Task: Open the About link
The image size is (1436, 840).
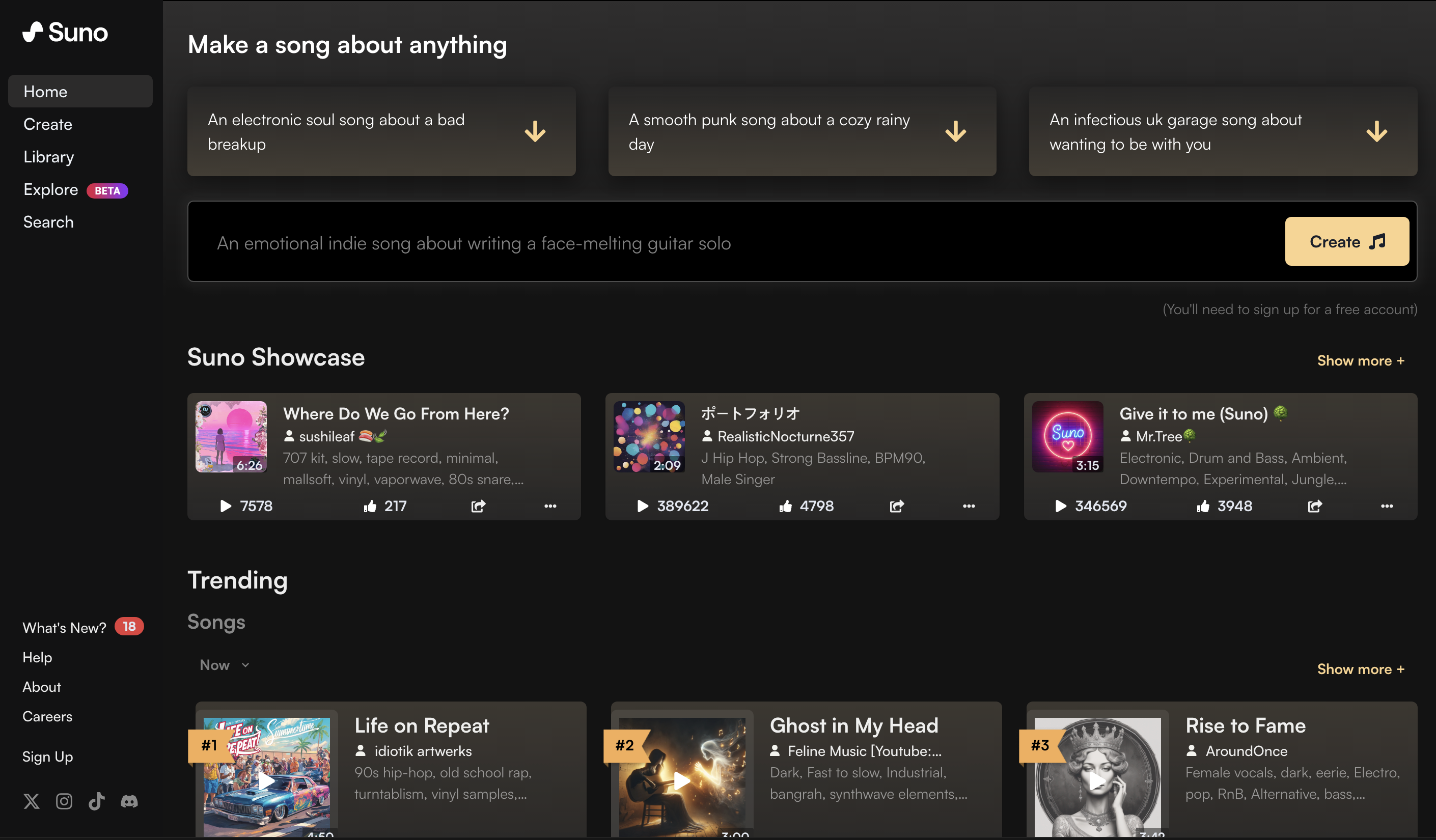Action: 42,687
